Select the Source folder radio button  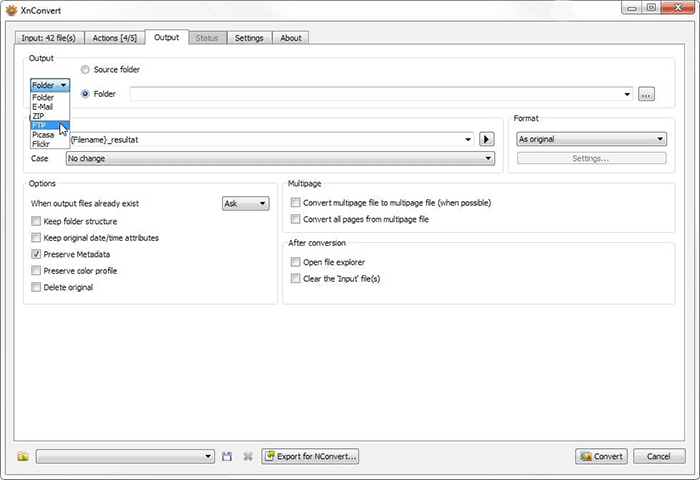(x=85, y=70)
